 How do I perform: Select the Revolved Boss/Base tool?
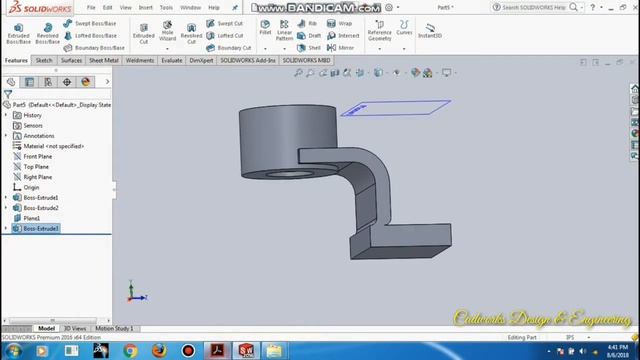tap(47, 33)
